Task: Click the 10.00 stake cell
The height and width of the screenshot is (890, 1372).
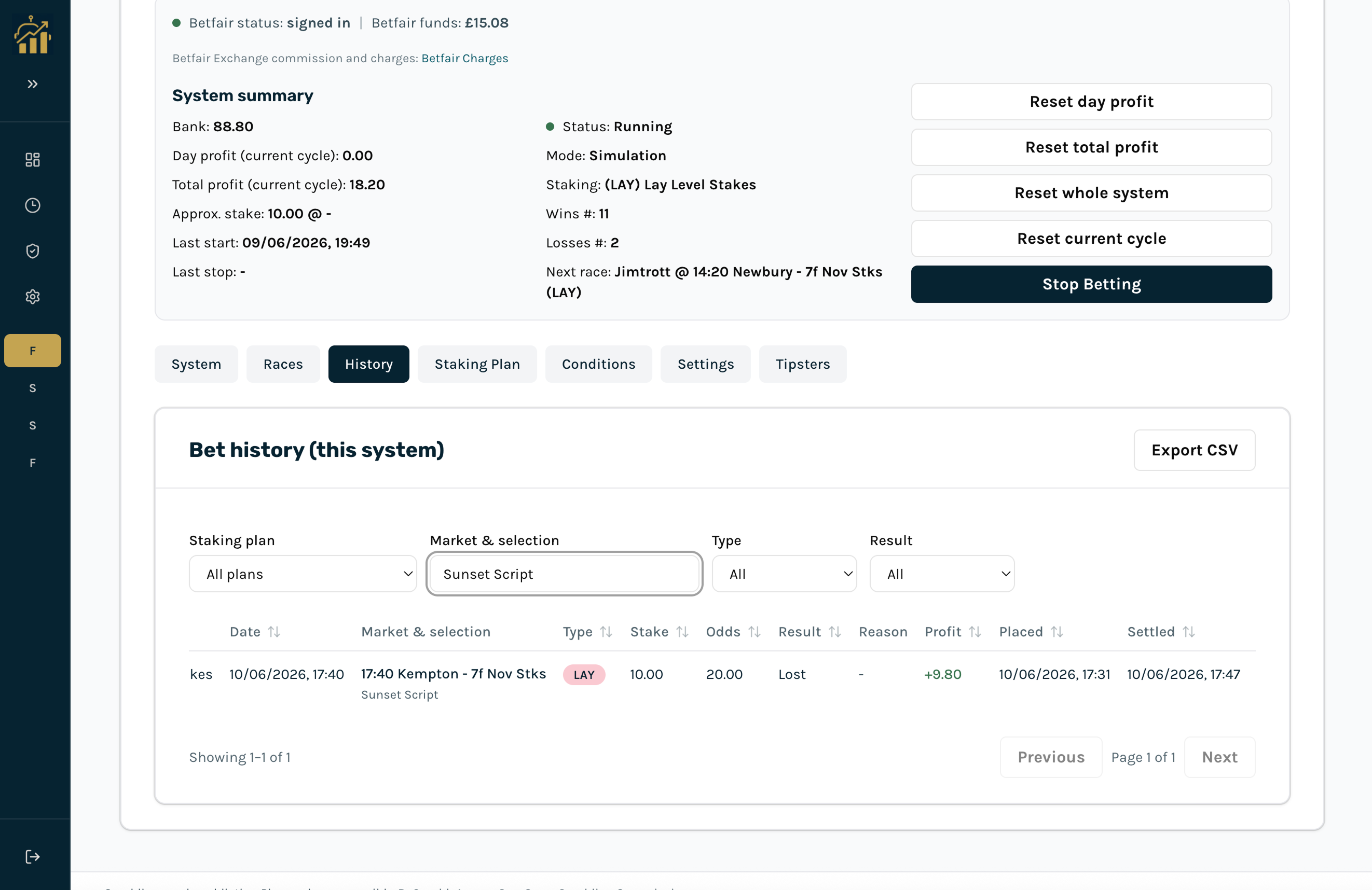Action: (646, 675)
